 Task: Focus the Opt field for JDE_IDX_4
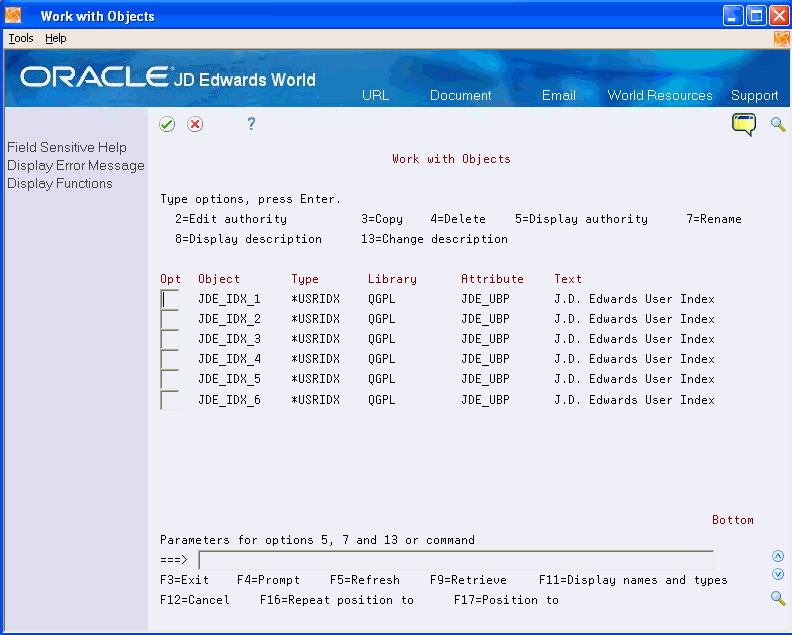169,359
